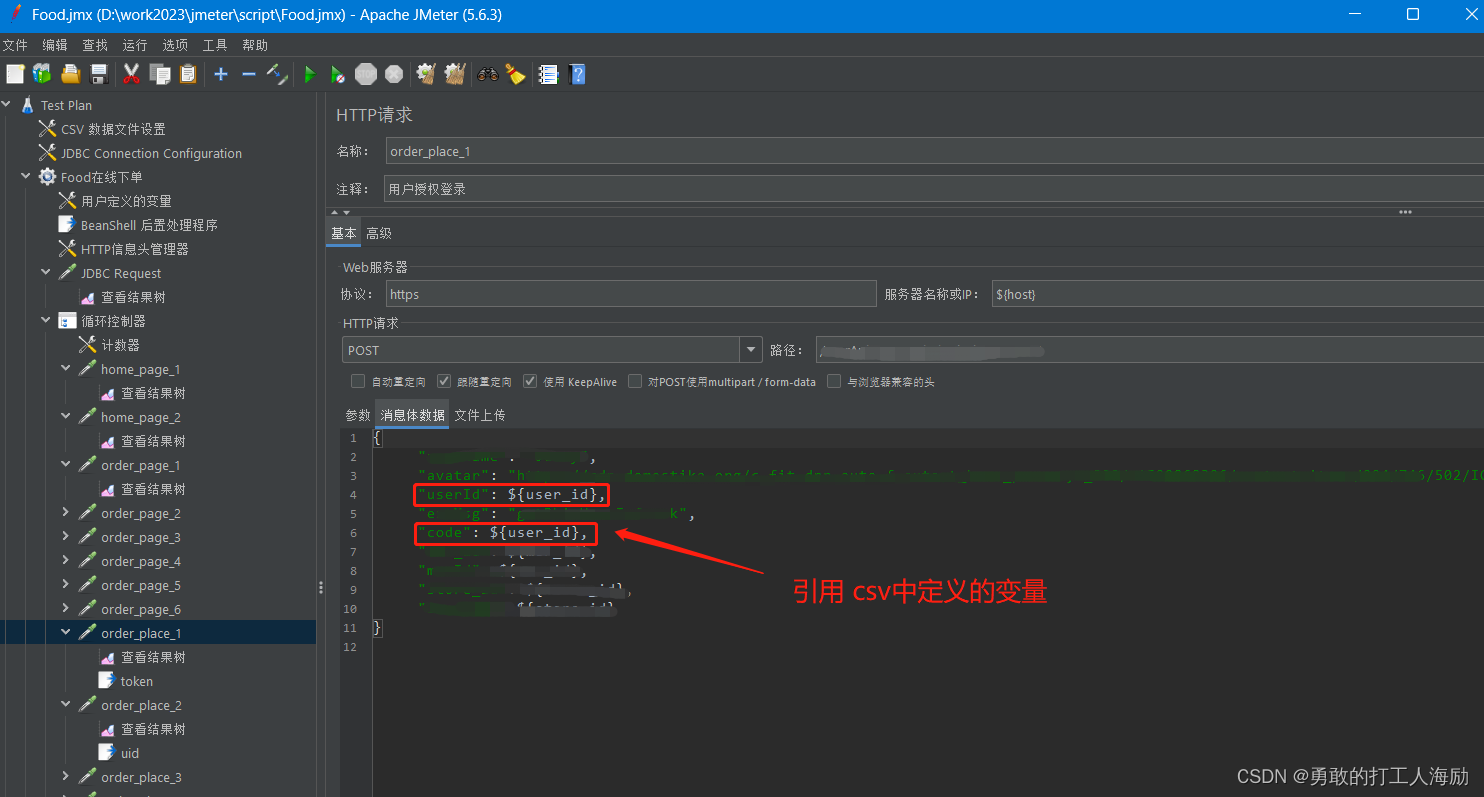Screen dimensions: 1484x797
Task: Toggle 自动重定向 checkbox
Action: coord(358,381)
